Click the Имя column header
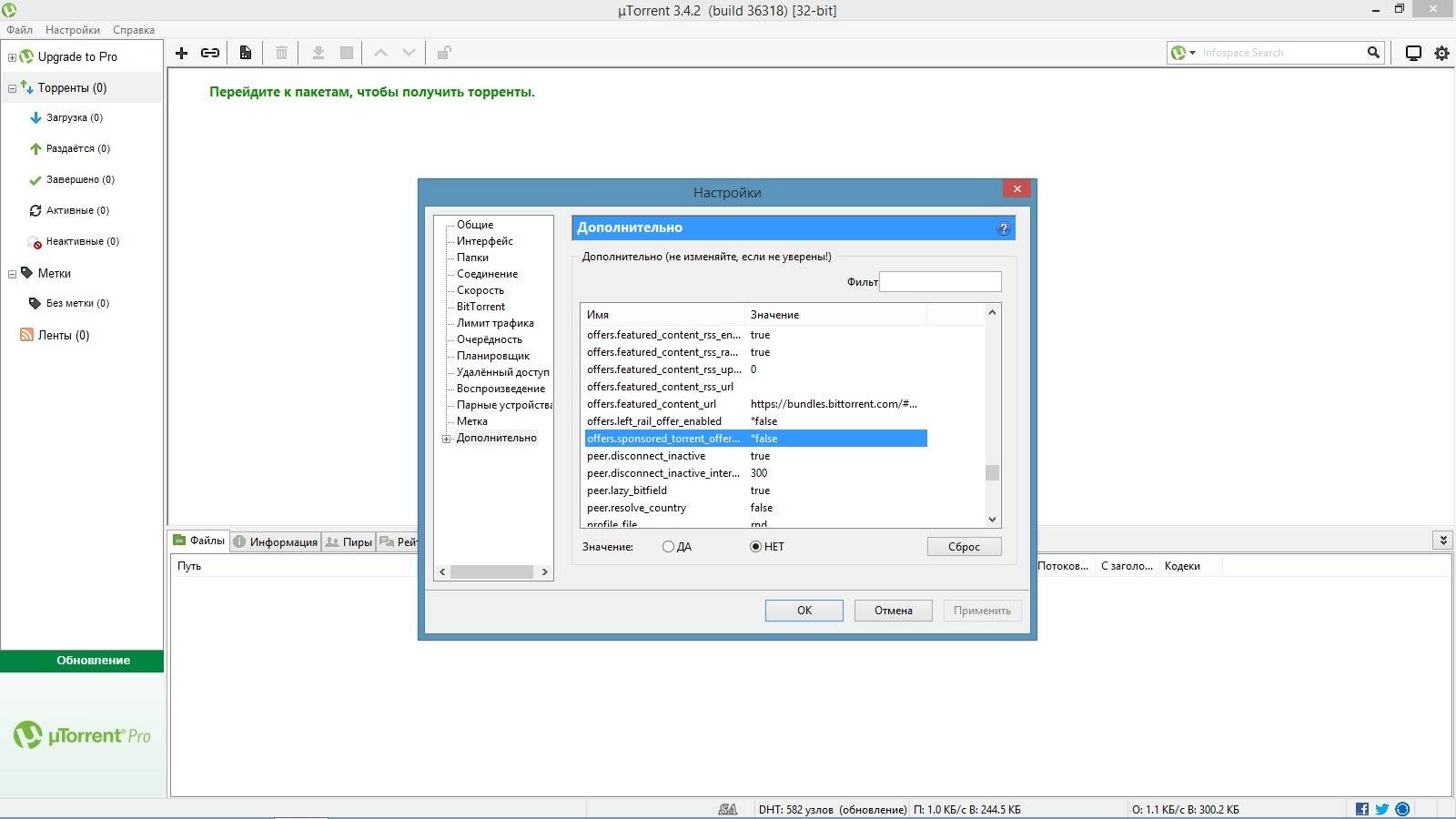Image resolution: width=1456 pixels, height=819 pixels. click(x=662, y=315)
